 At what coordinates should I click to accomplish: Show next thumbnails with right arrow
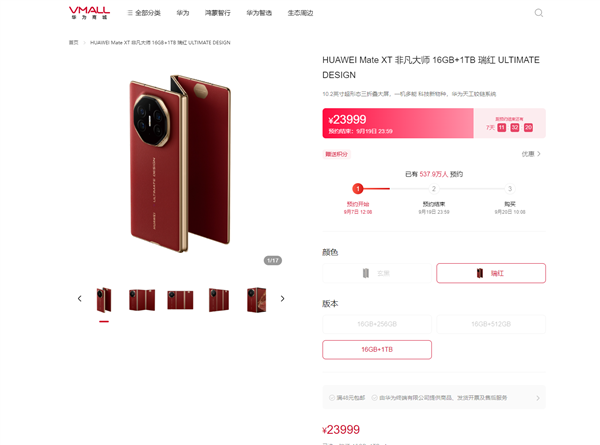(282, 298)
